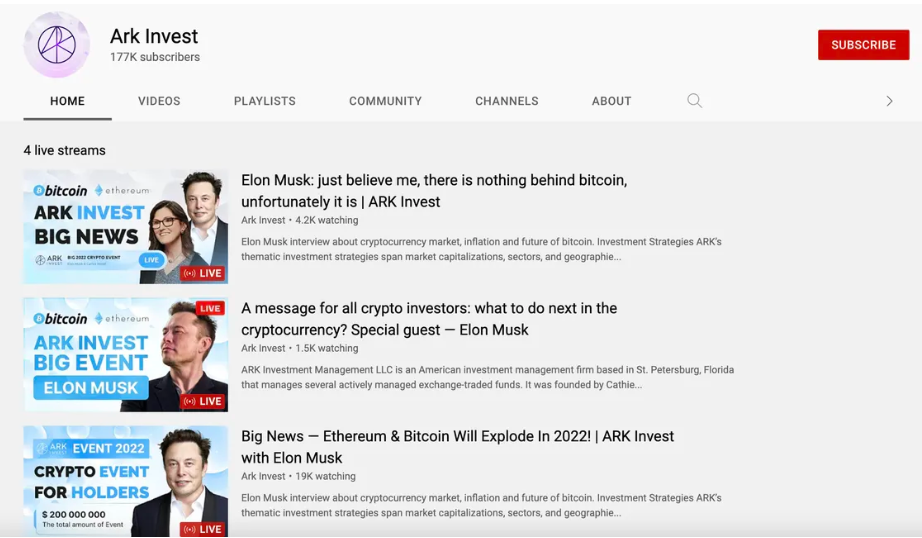
Task: Click the third stream's description about Elon Musk interview
Action: point(481,505)
